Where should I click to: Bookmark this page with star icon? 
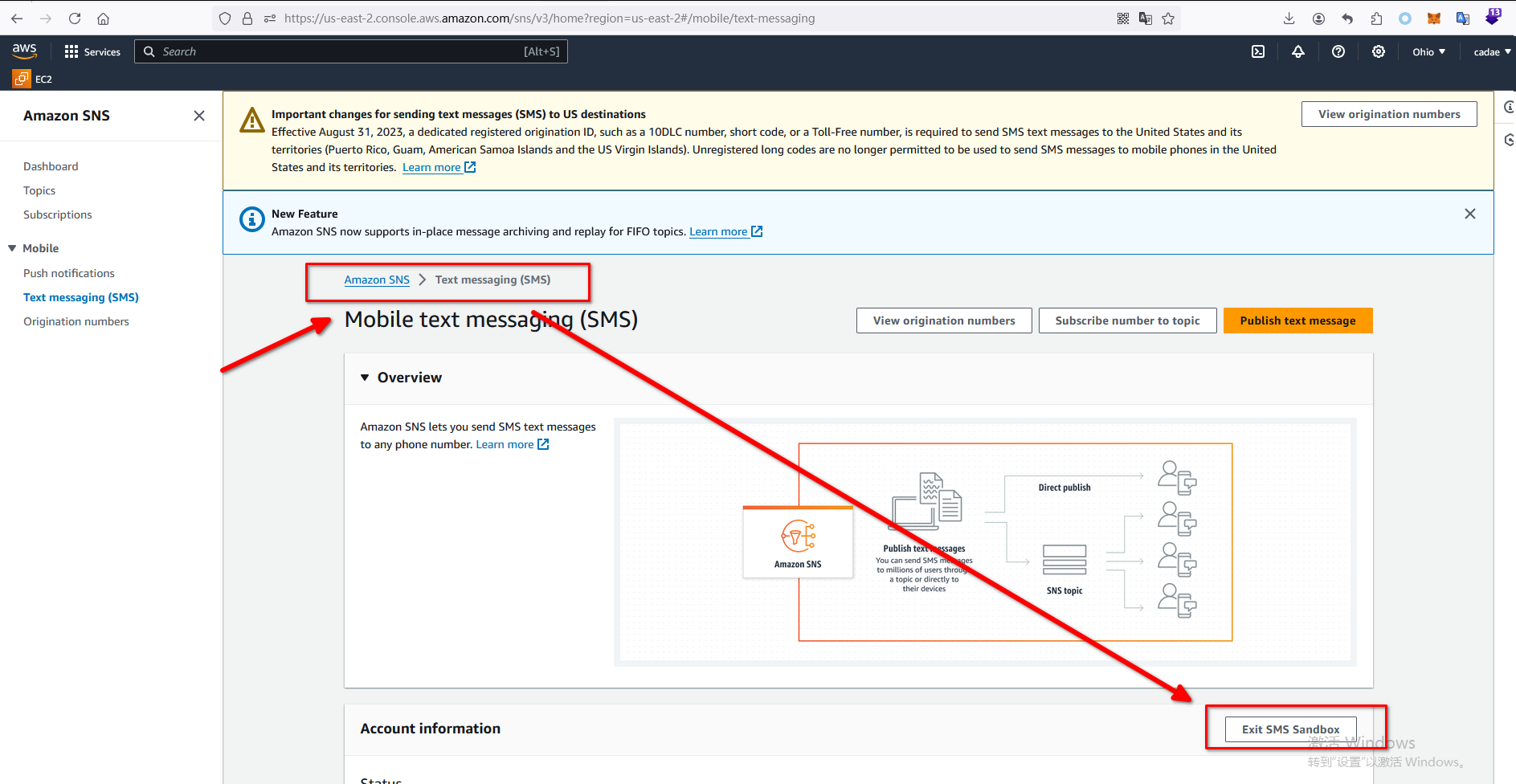(x=1168, y=18)
